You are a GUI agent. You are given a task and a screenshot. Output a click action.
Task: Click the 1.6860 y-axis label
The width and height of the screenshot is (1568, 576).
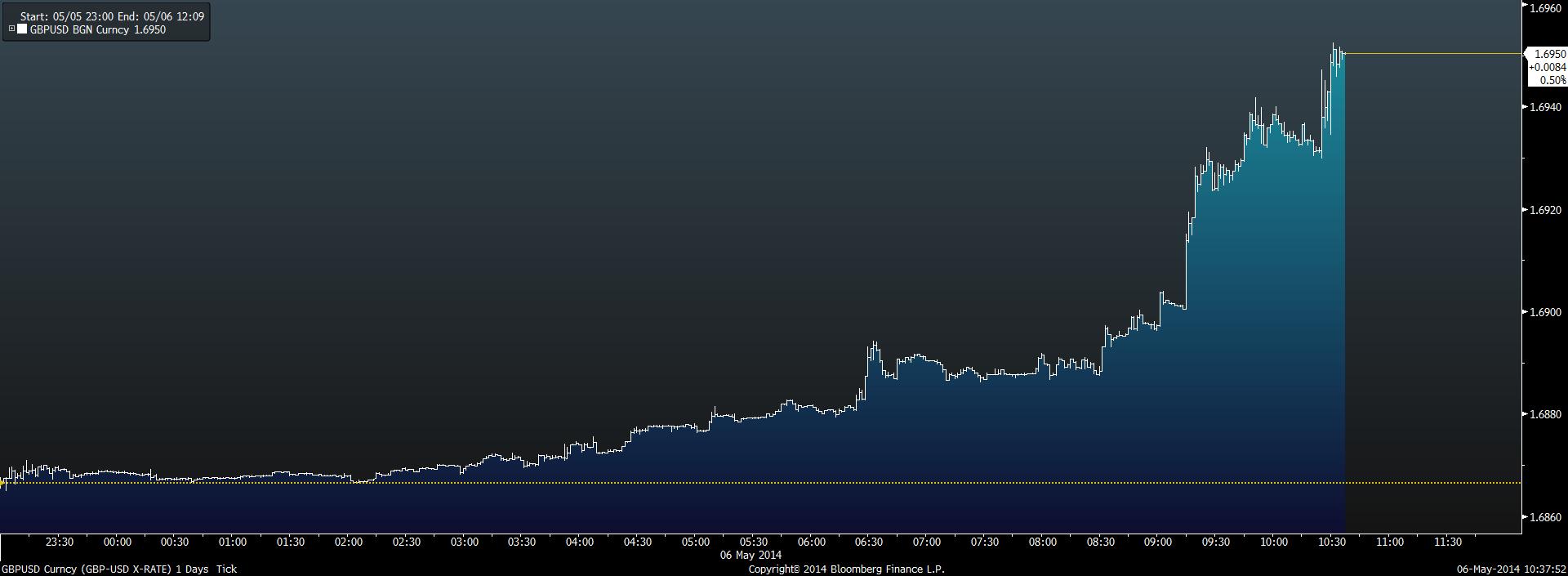coord(1545,517)
